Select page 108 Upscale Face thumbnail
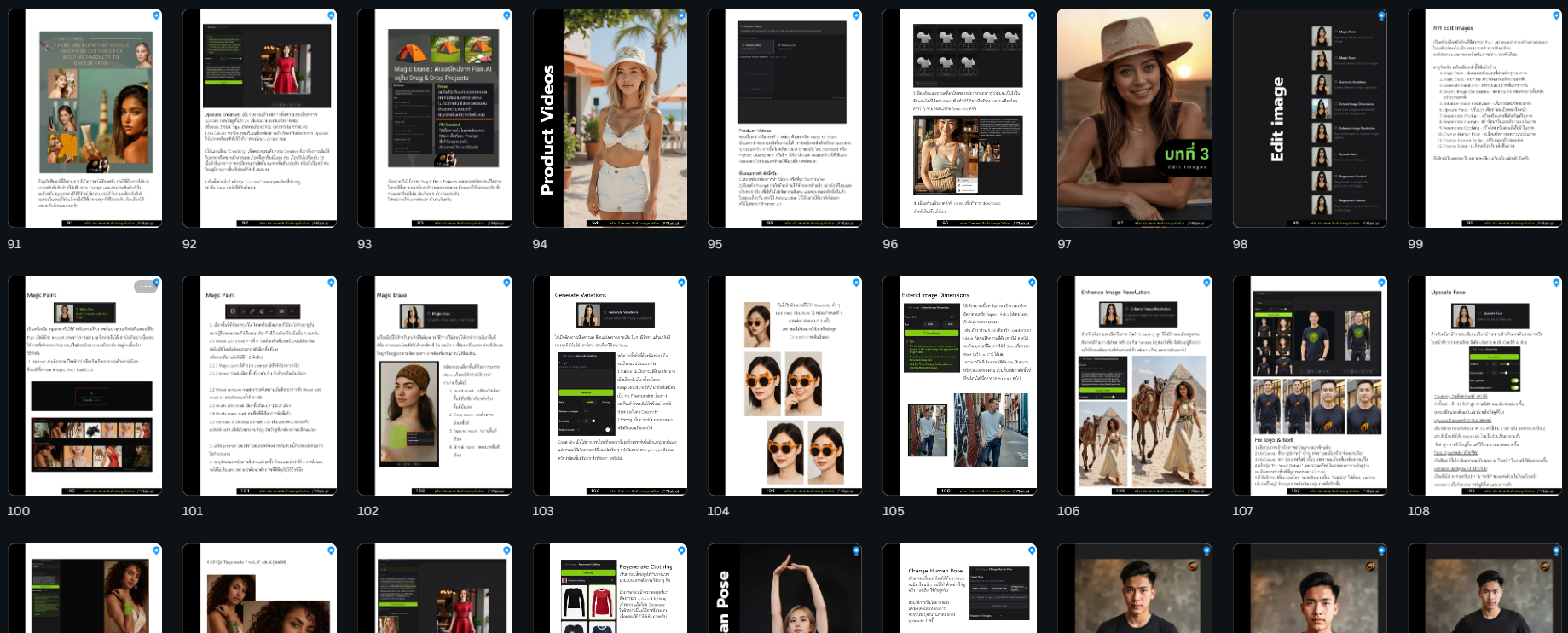 [1485, 386]
